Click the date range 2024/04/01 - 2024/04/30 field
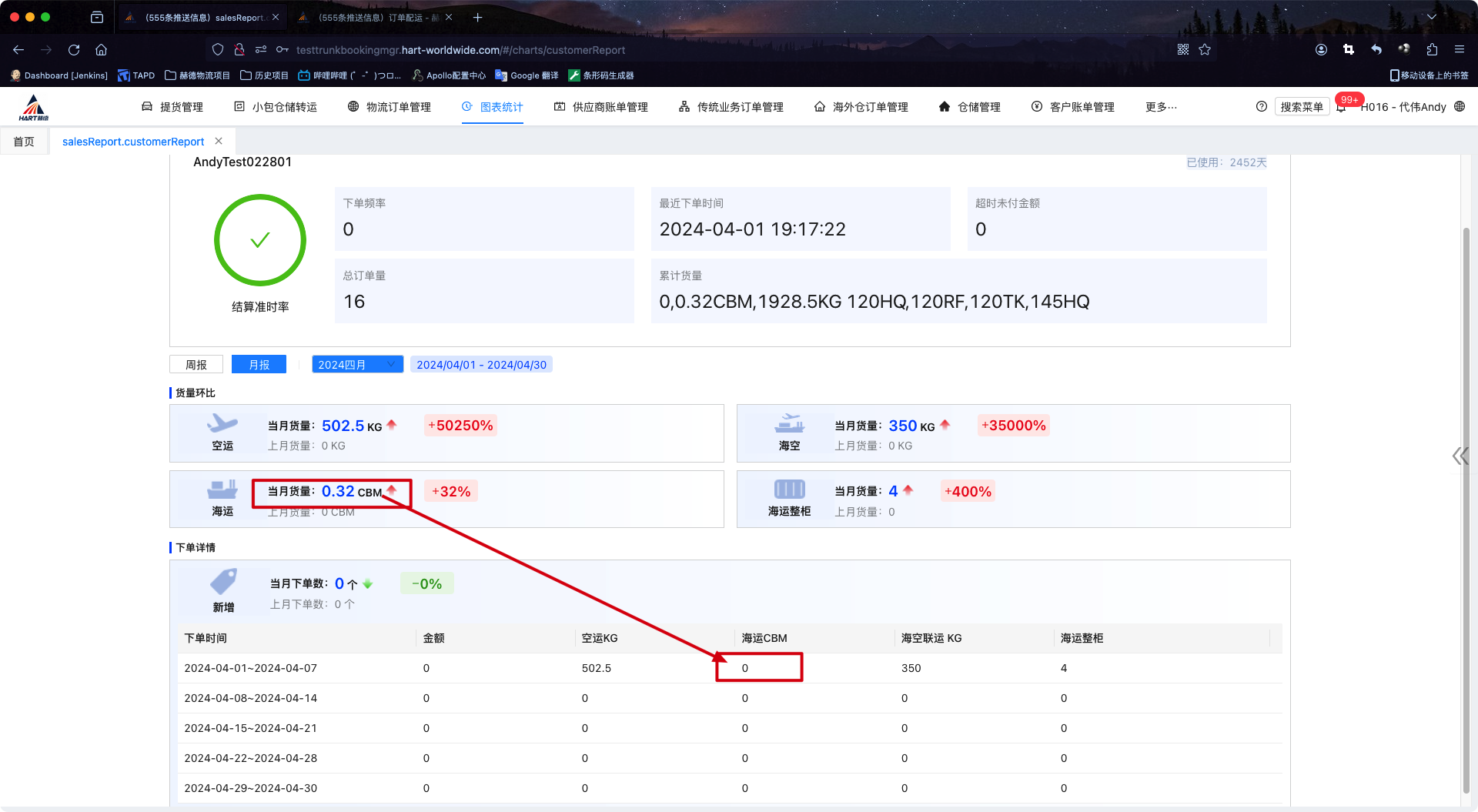Image resolution: width=1478 pixels, height=812 pixels. click(481, 365)
